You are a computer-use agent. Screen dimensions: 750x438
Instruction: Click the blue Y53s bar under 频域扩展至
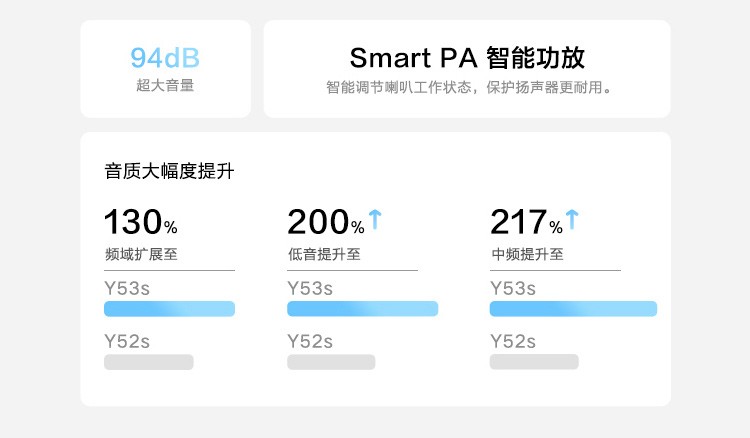point(169,309)
